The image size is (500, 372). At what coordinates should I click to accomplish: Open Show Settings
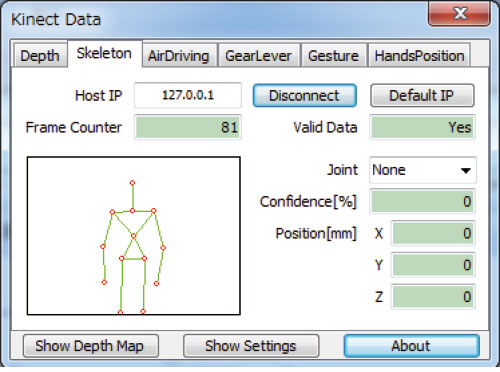tap(251, 346)
